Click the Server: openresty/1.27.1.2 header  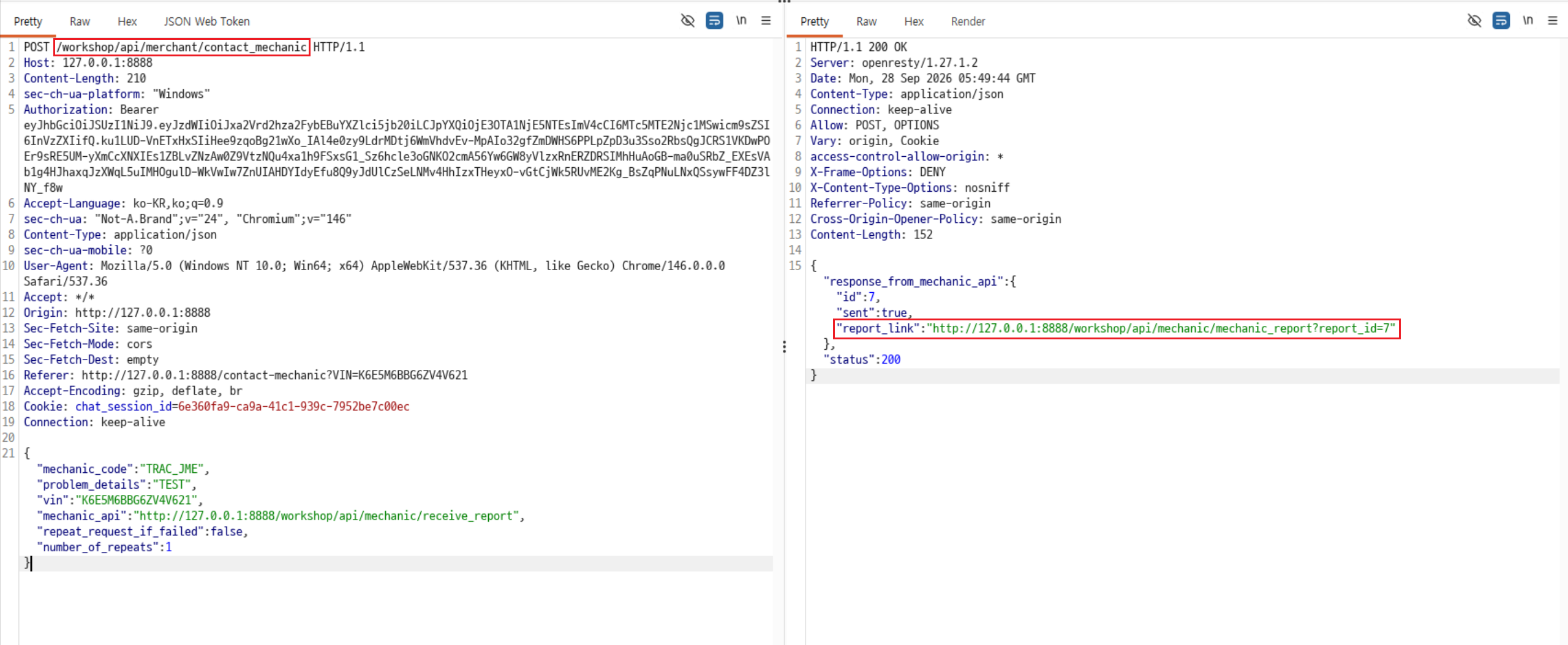[894, 62]
